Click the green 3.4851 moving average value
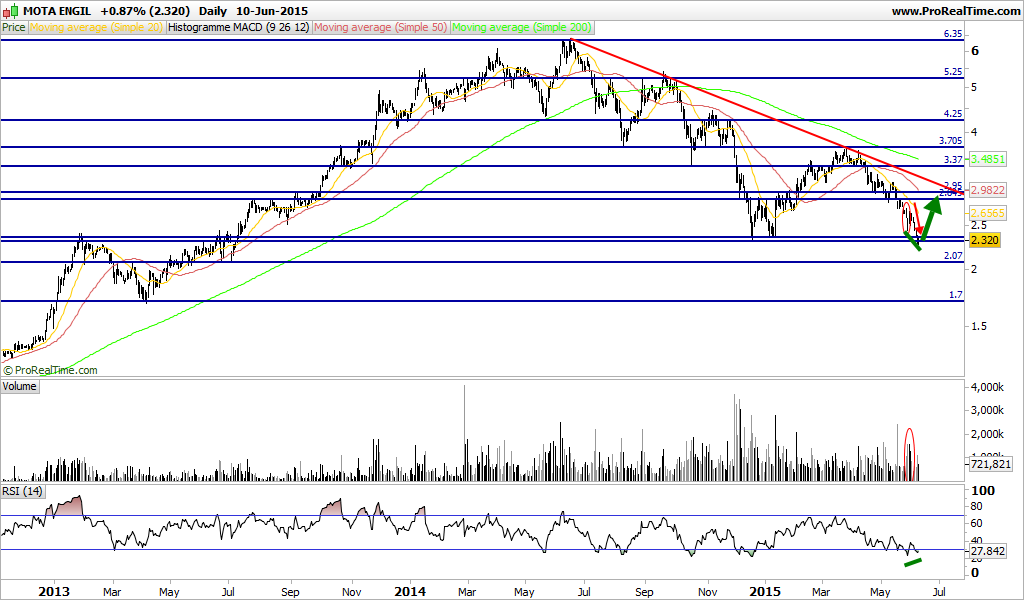Viewport: 1024px width, 600px height. (987, 159)
